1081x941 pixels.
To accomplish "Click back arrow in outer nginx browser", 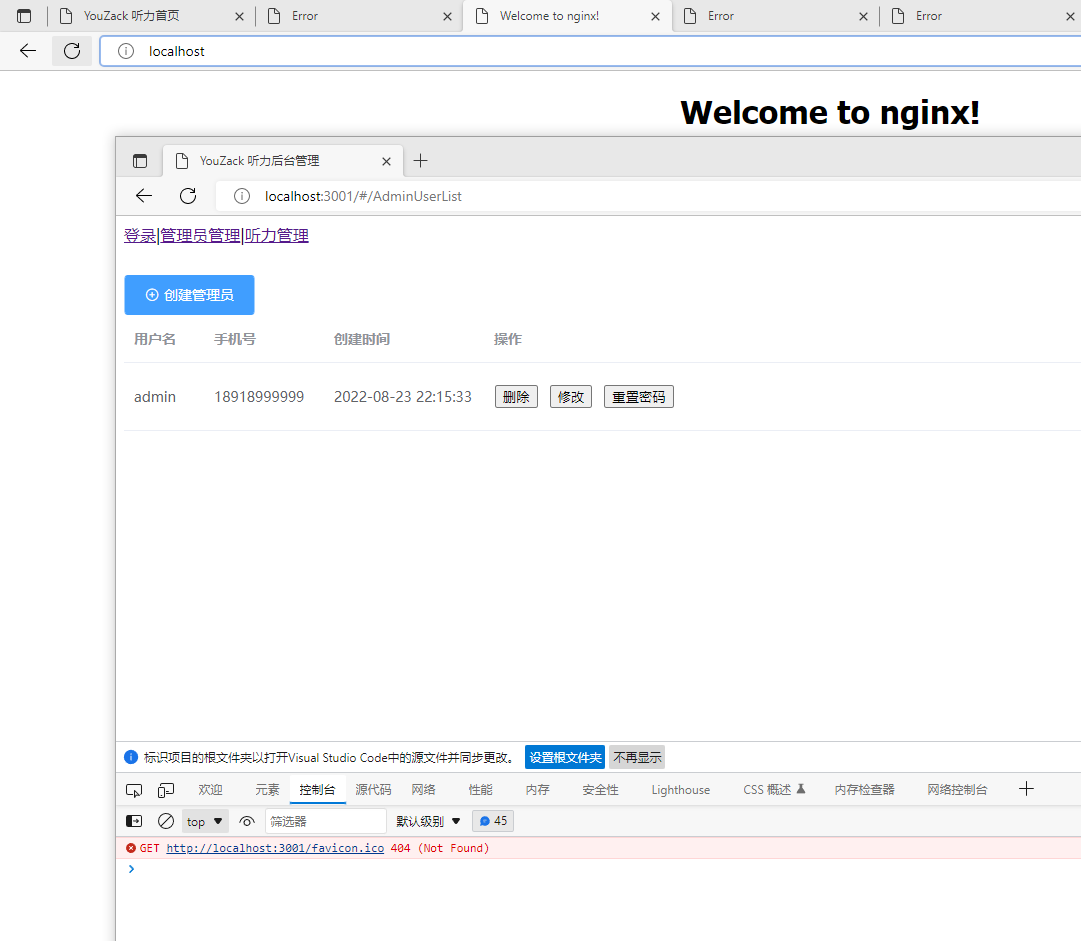I will click(x=28, y=50).
